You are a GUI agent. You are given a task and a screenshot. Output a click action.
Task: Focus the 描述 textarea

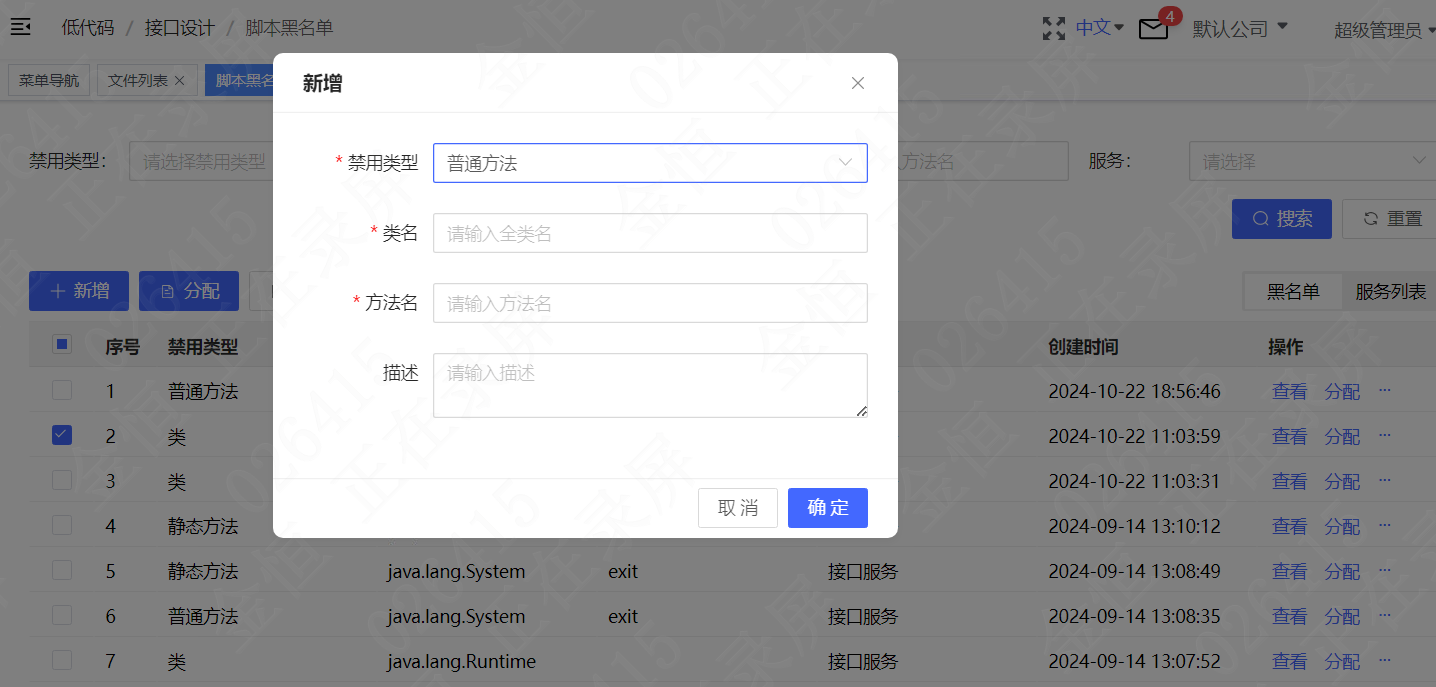click(x=650, y=385)
